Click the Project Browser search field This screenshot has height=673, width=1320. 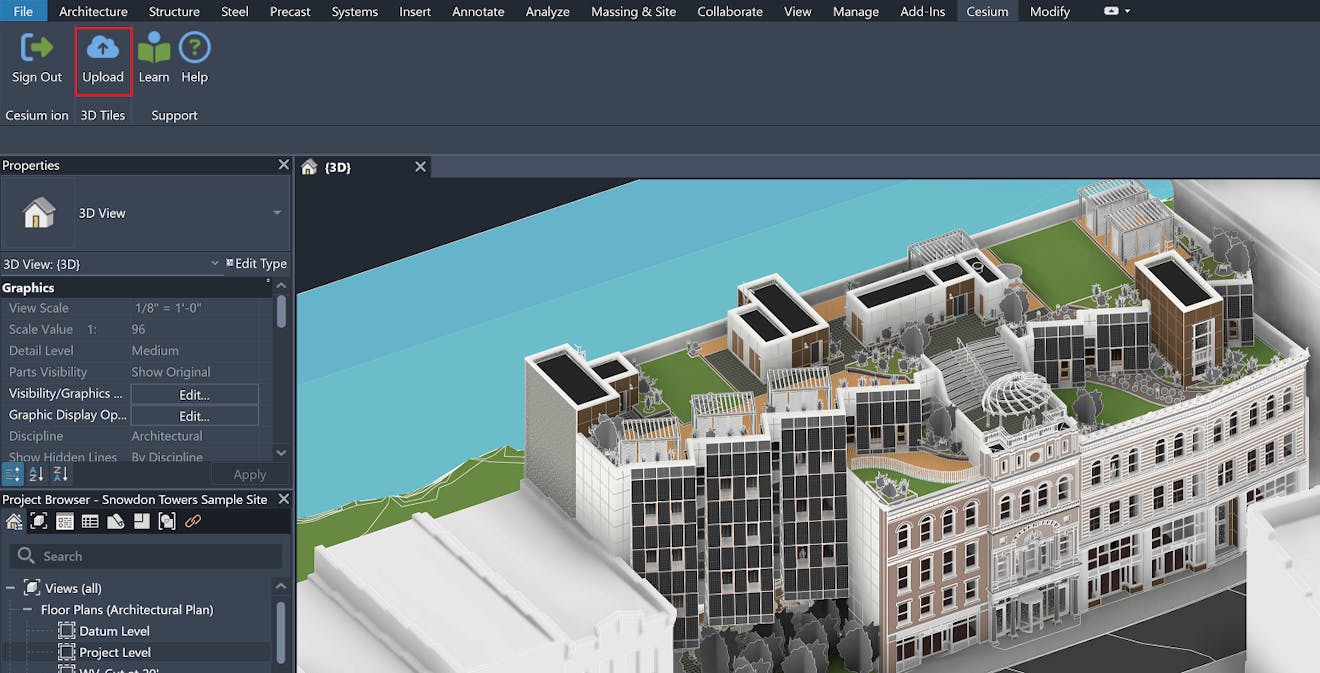pos(145,555)
